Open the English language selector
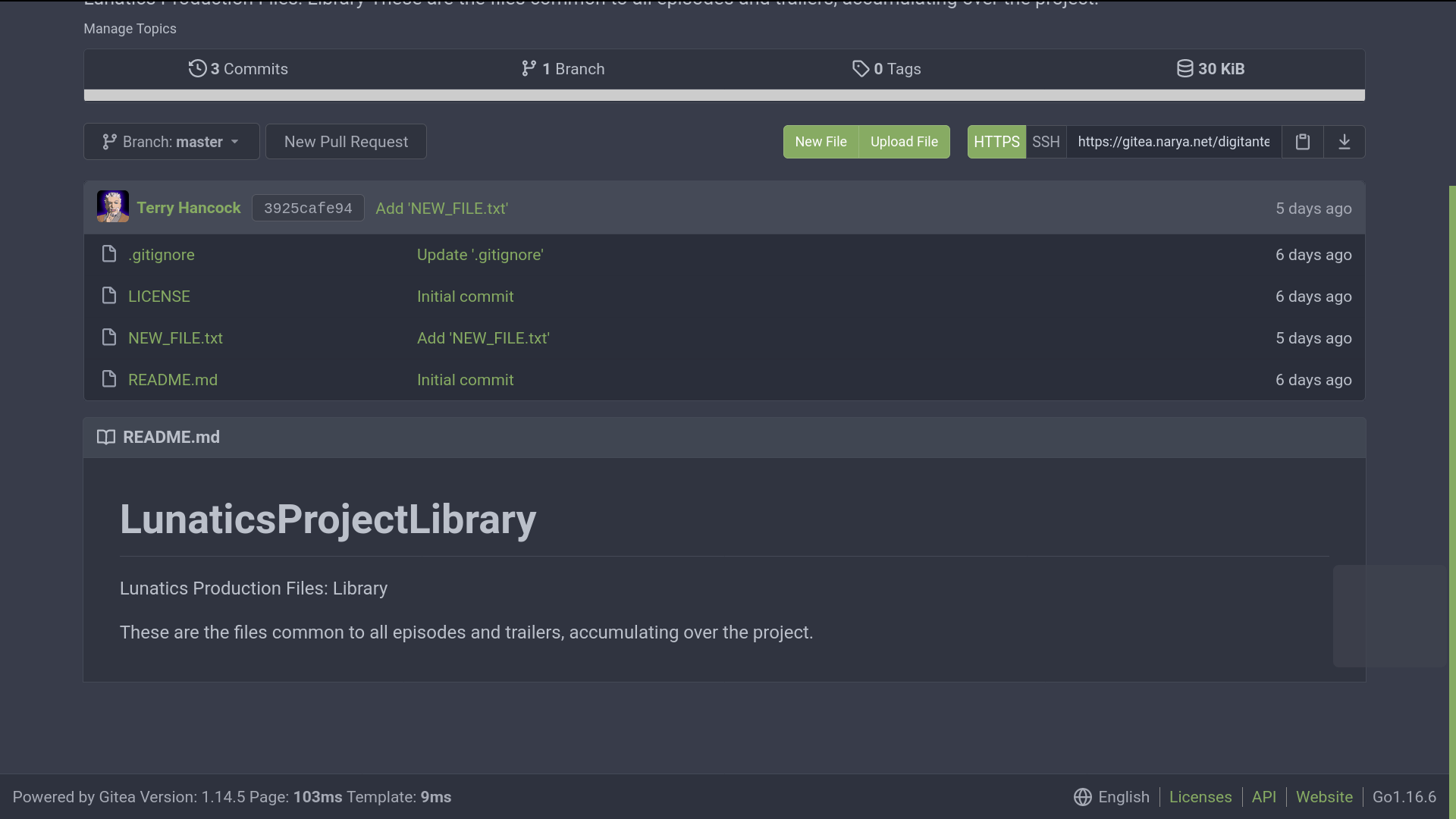 [x=1123, y=797]
